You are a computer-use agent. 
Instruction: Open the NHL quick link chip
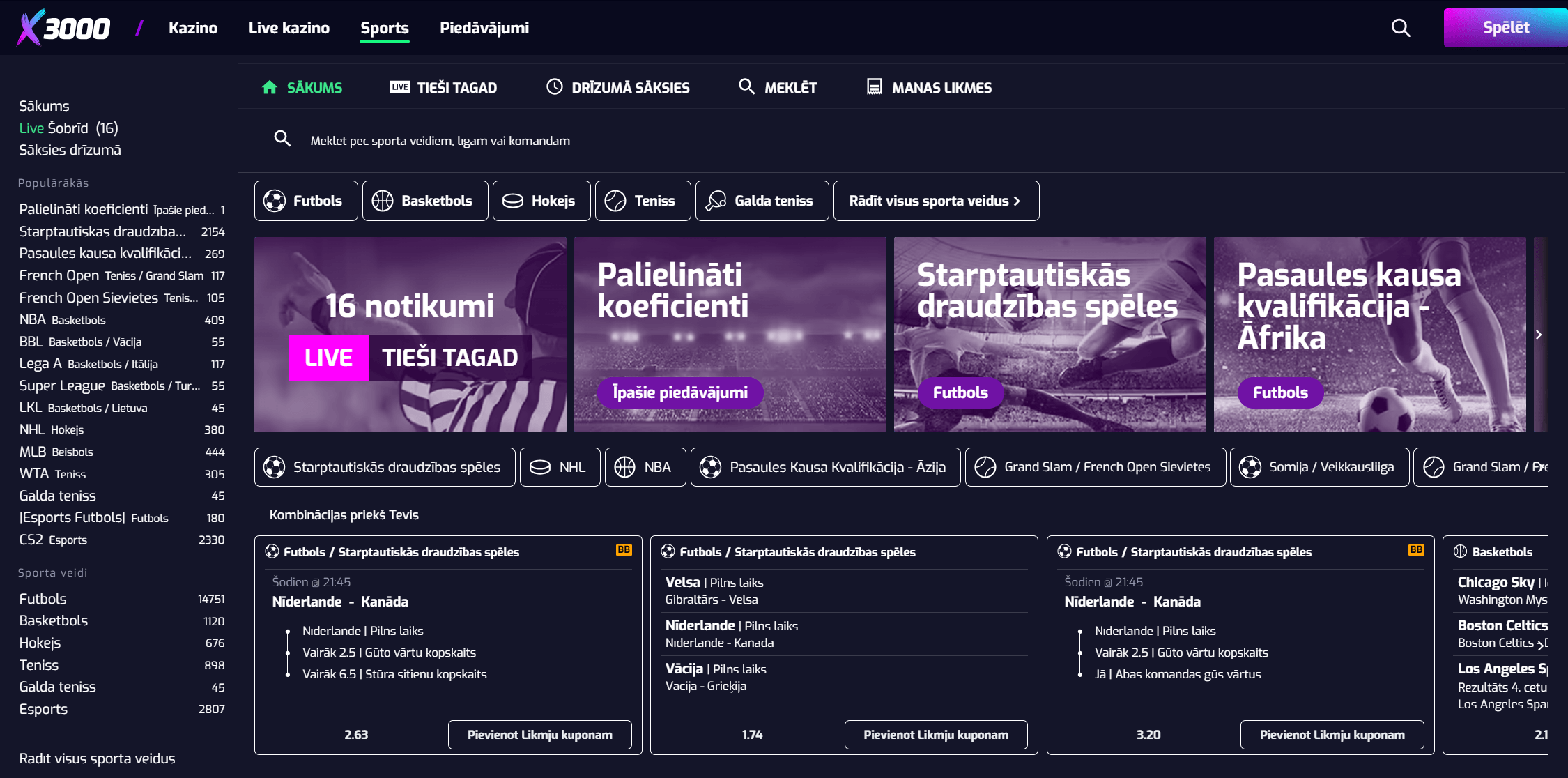560,466
